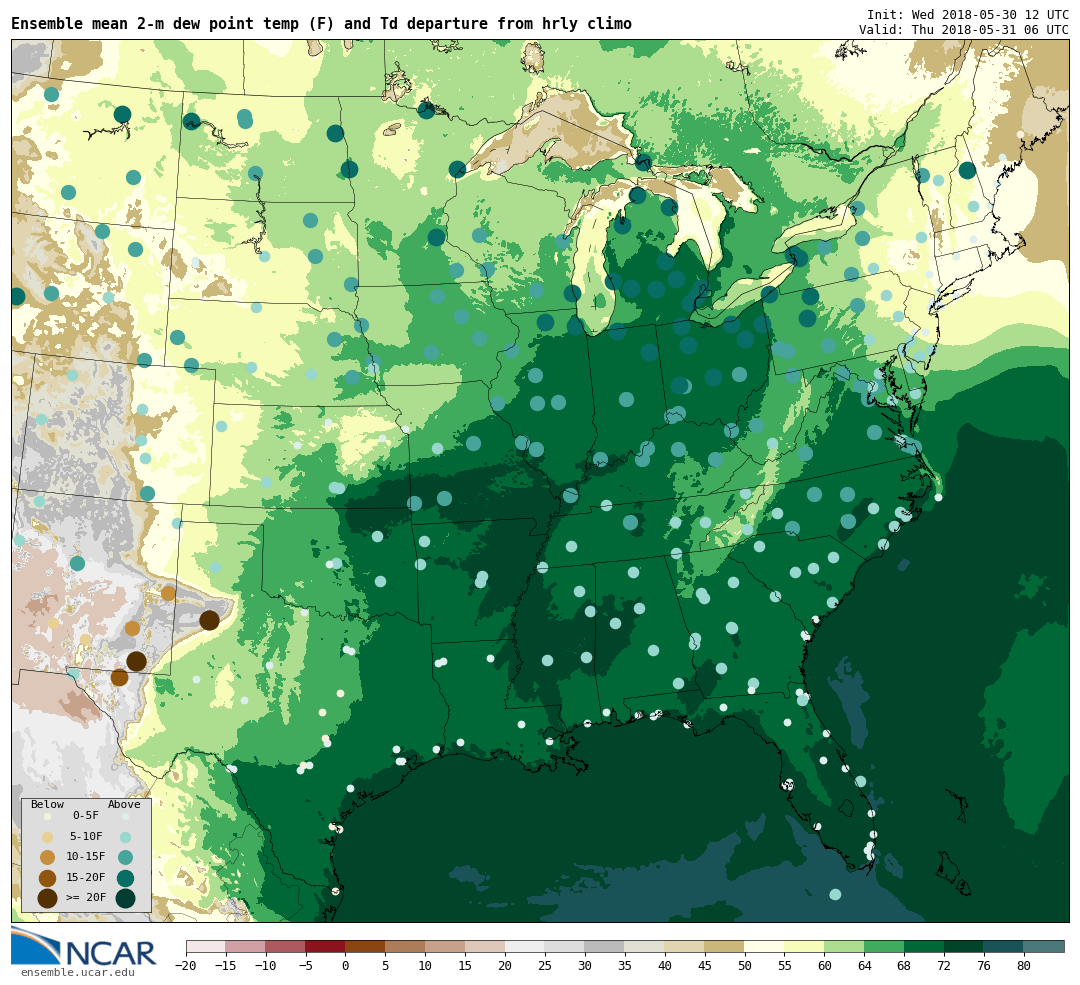Click the tan color bar segment between 45 and 50
Image resolution: width=1080 pixels, height=985 pixels.
[x=725, y=947]
